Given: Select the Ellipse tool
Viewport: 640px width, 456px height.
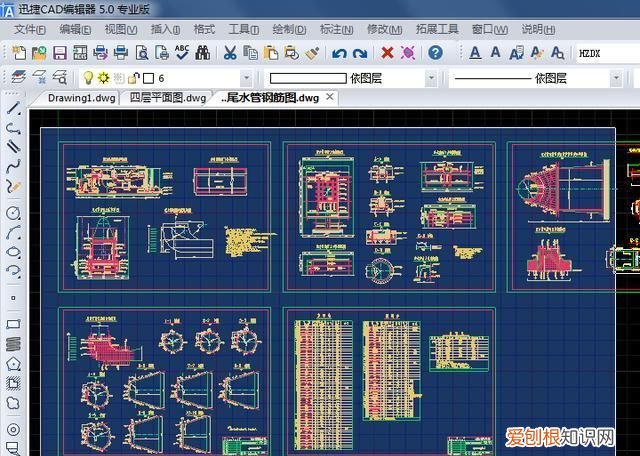Looking at the screenshot, I should pyautogui.click(x=13, y=252).
